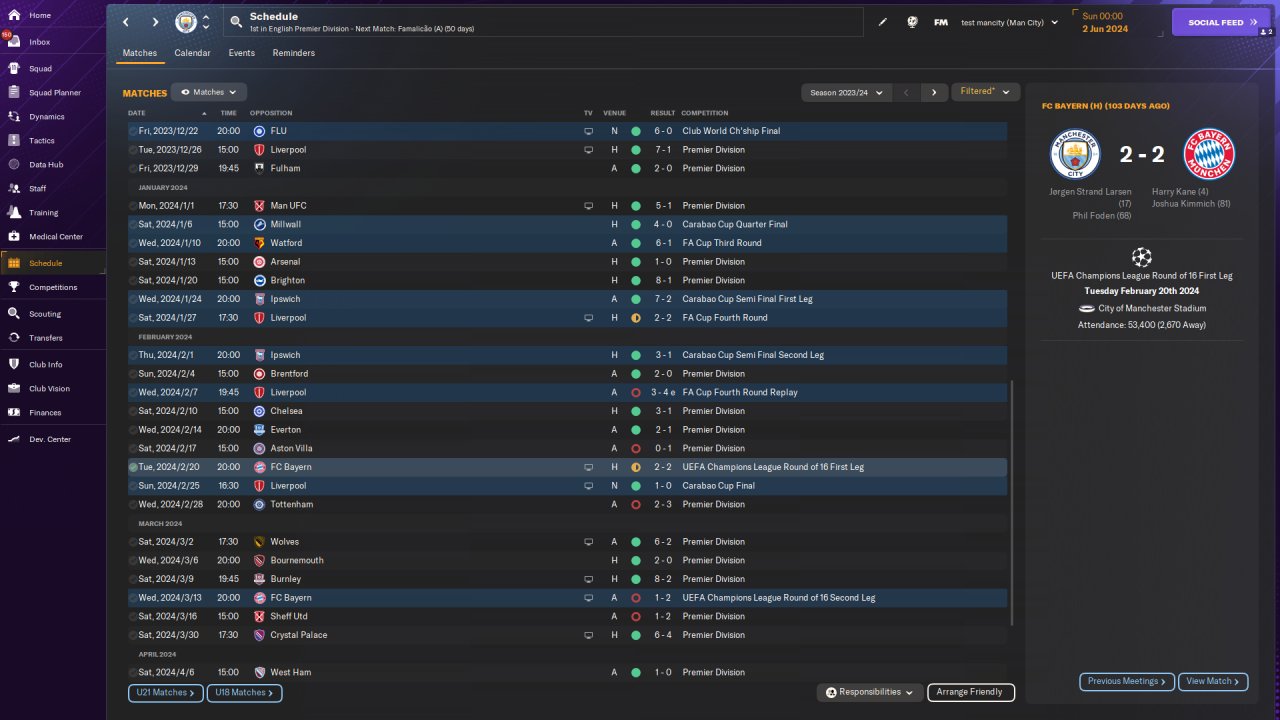The image size is (1280, 720).
Task: Click the back navigation arrow
Action: (x=126, y=22)
